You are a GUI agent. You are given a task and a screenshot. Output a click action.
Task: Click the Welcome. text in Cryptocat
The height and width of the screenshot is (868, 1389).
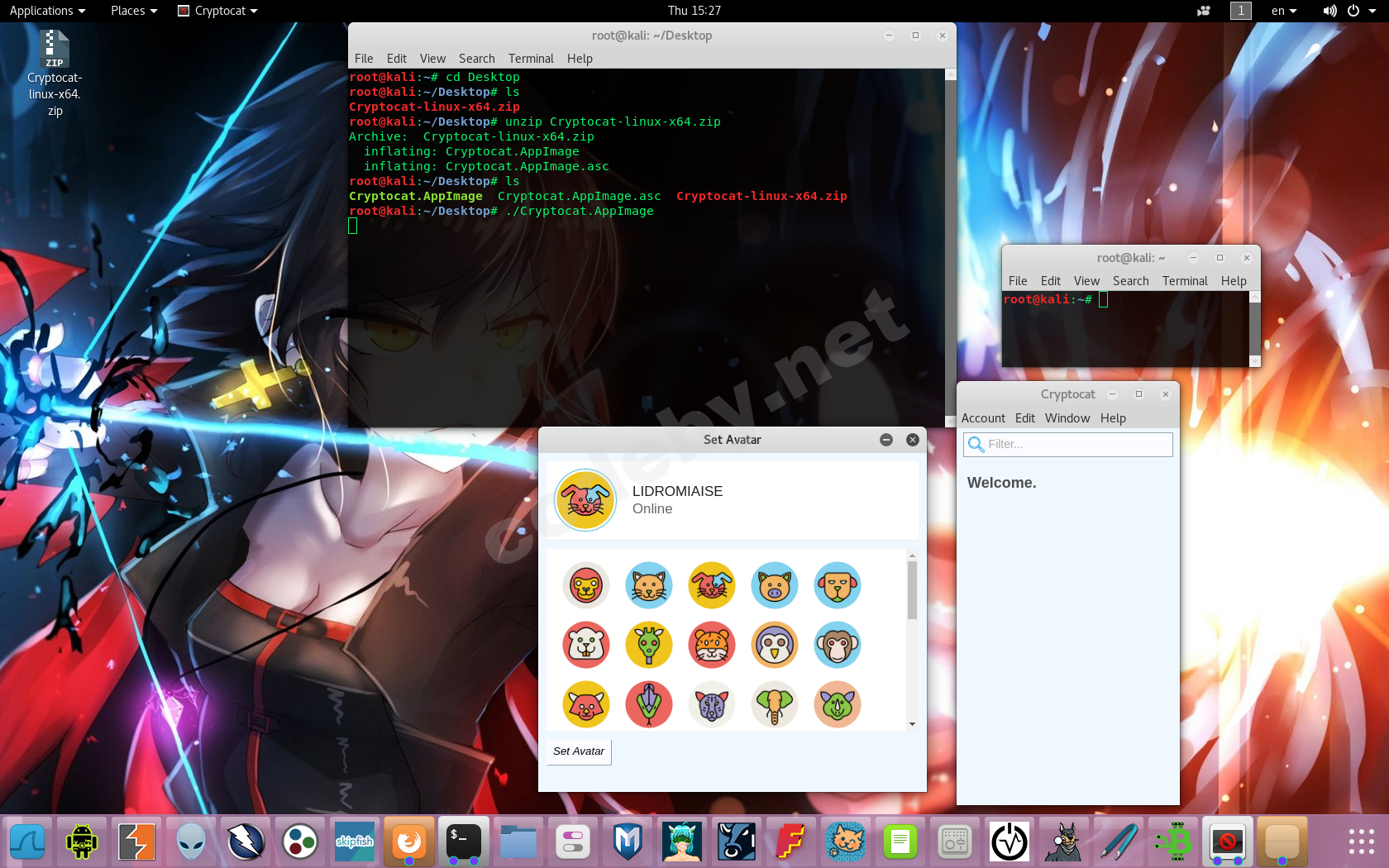coord(1001,483)
